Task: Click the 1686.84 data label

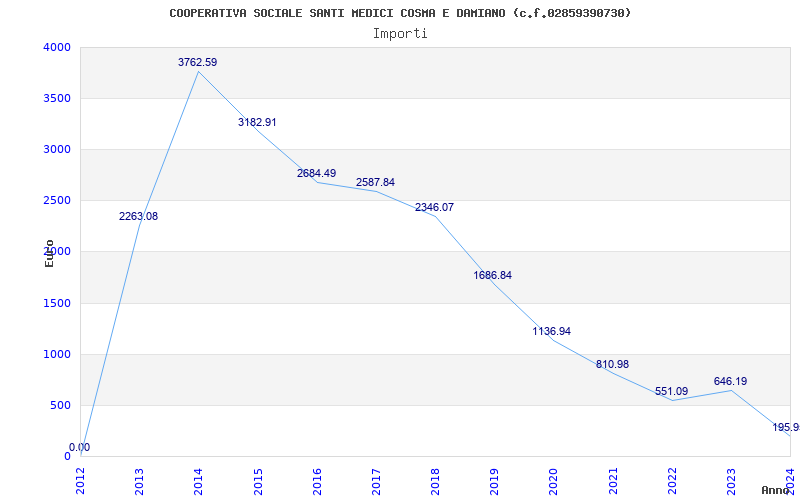Action: [x=492, y=276]
